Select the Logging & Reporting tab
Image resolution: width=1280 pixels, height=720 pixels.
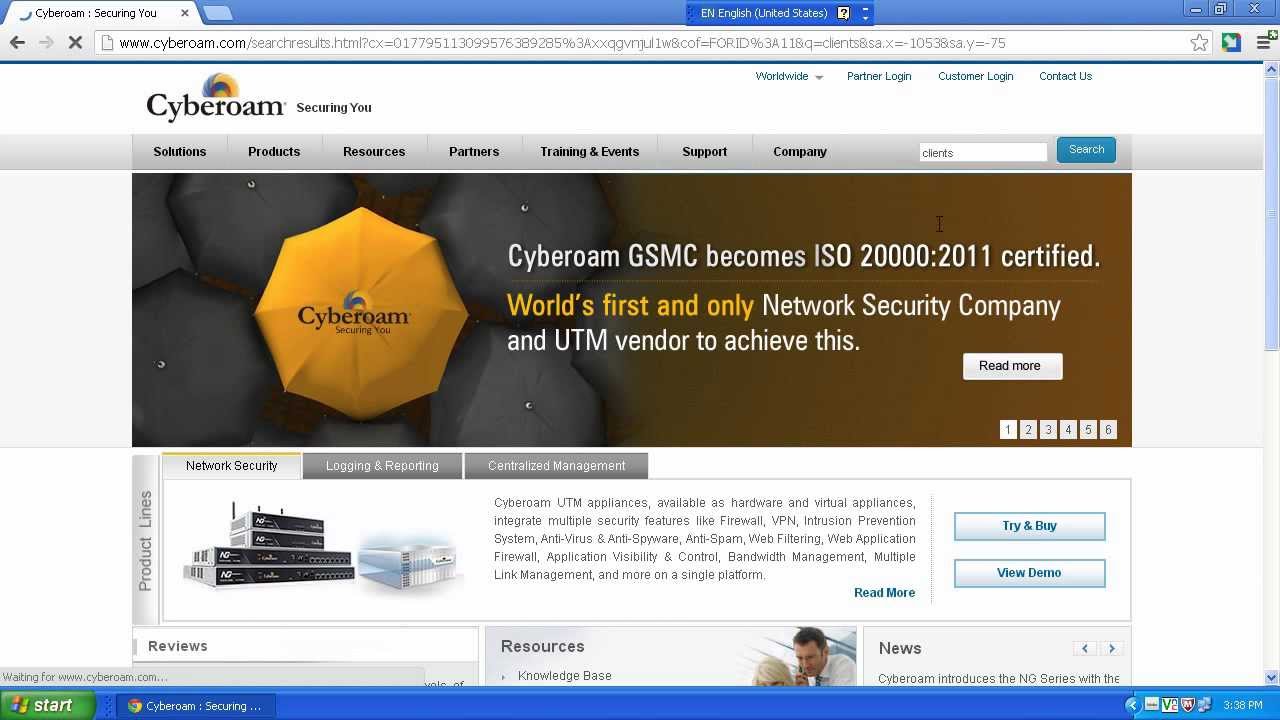coord(382,466)
